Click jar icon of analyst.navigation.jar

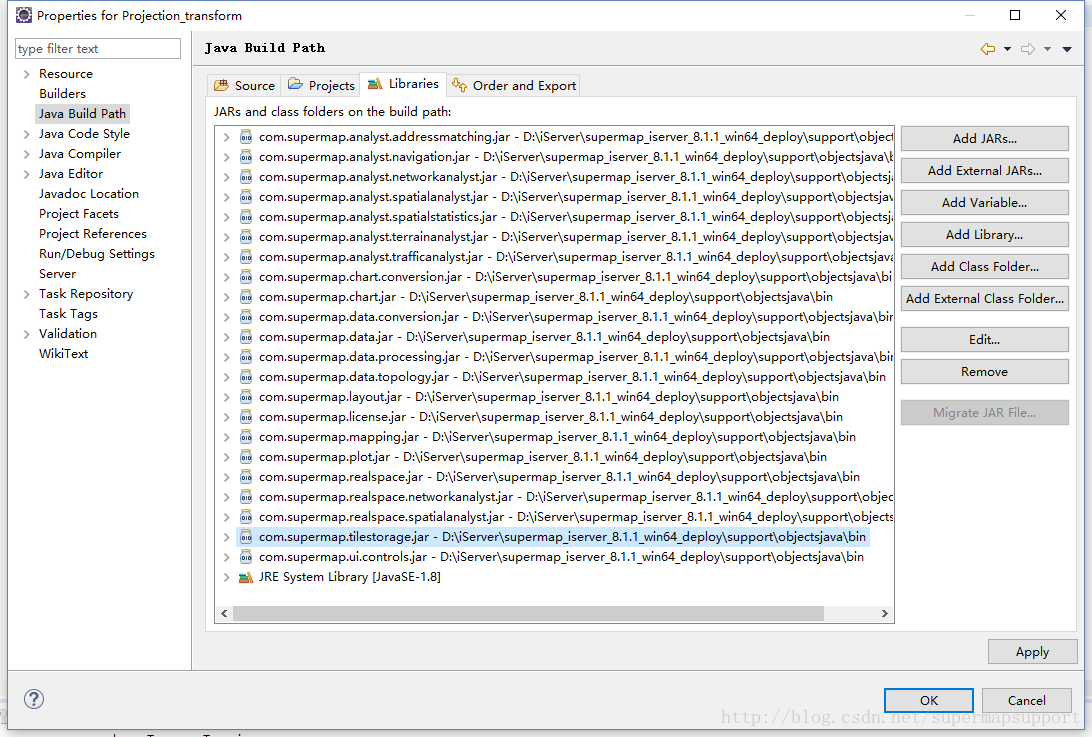tap(246, 157)
